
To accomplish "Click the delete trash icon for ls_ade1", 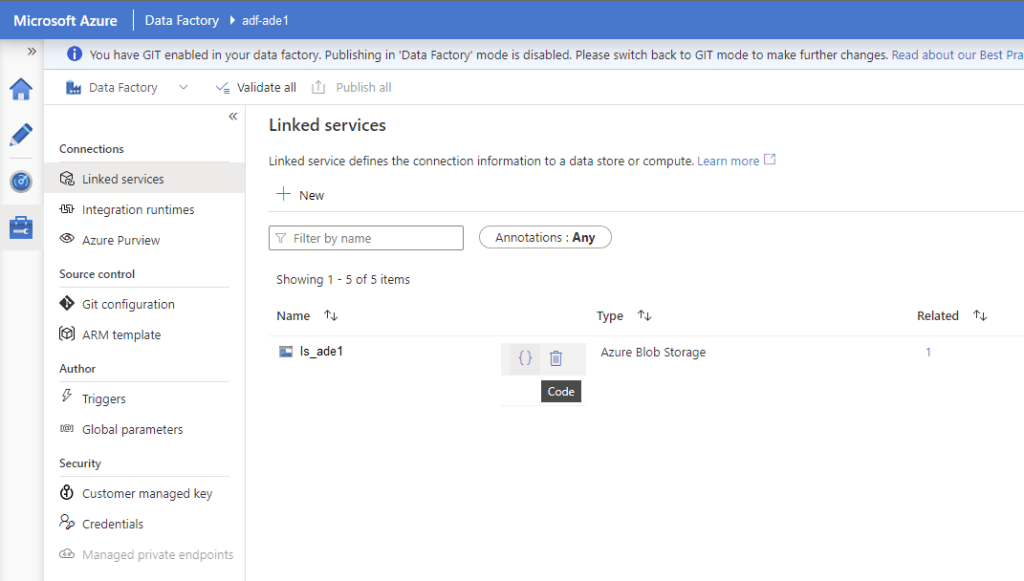I will [x=556, y=358].
